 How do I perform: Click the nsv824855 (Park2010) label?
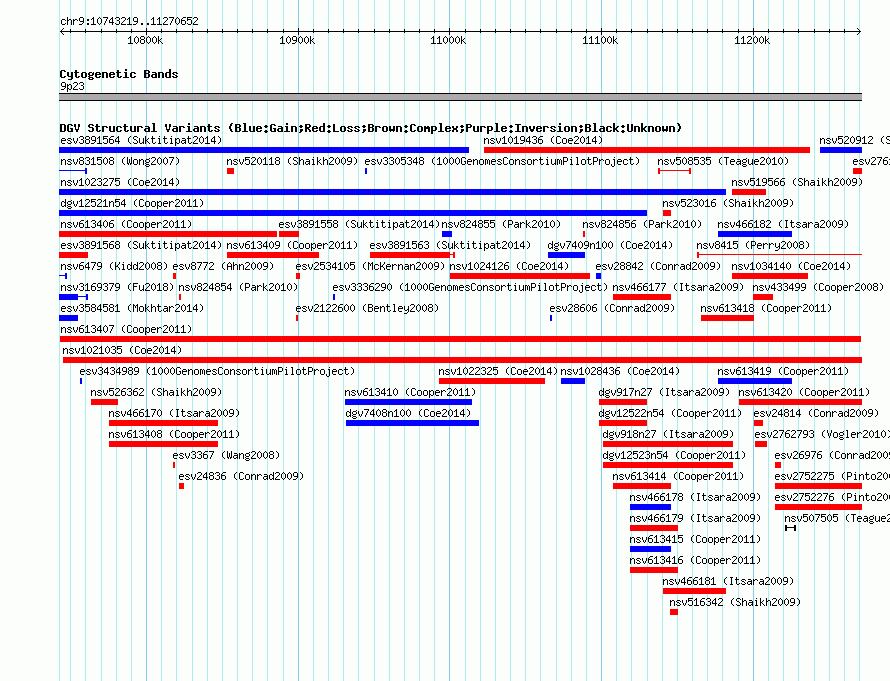pos(501,224)
